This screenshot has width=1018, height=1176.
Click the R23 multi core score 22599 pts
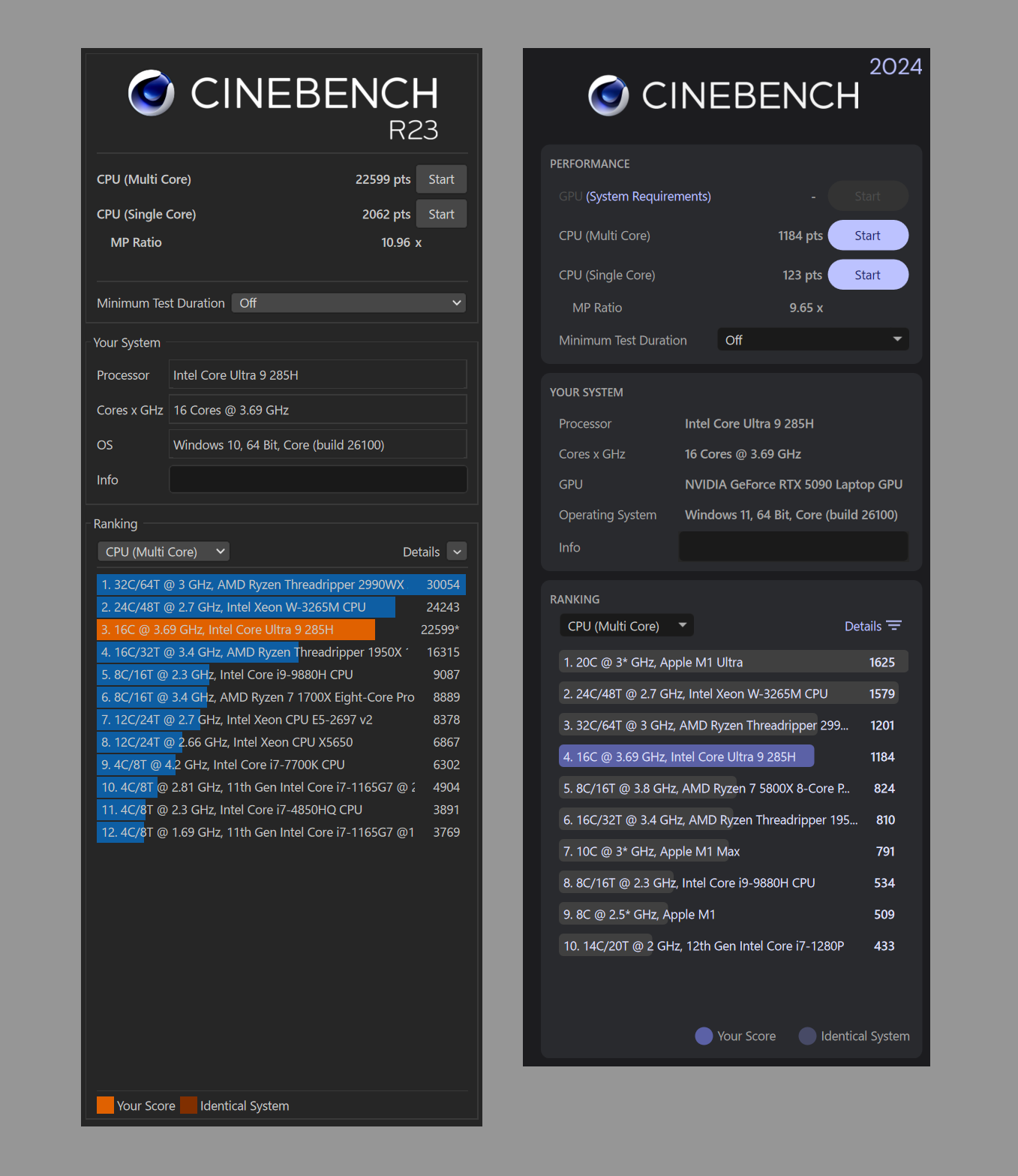[383, 179]
